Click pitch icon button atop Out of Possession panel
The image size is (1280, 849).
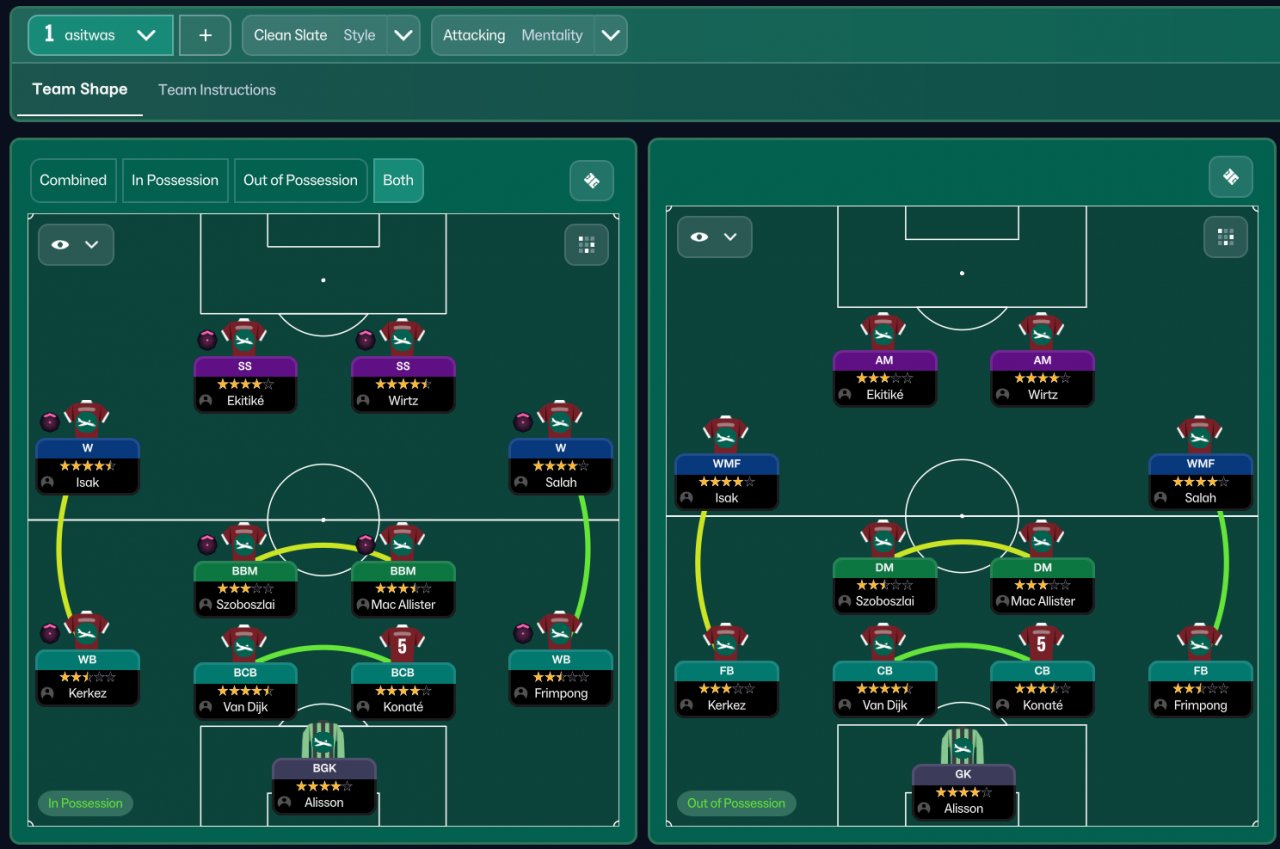(x=1230, y=177)
